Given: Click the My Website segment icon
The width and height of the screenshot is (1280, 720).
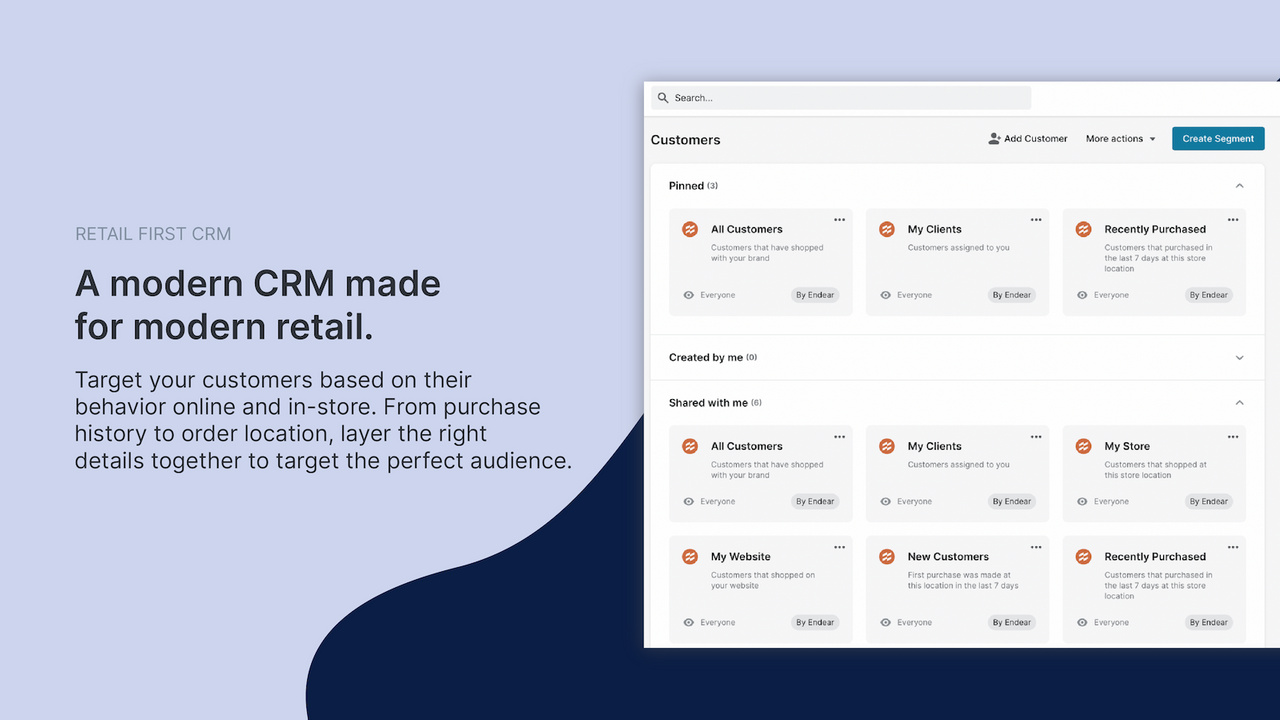Looking at the screenshot, I should pyautogui.click(x=690, y=556).
